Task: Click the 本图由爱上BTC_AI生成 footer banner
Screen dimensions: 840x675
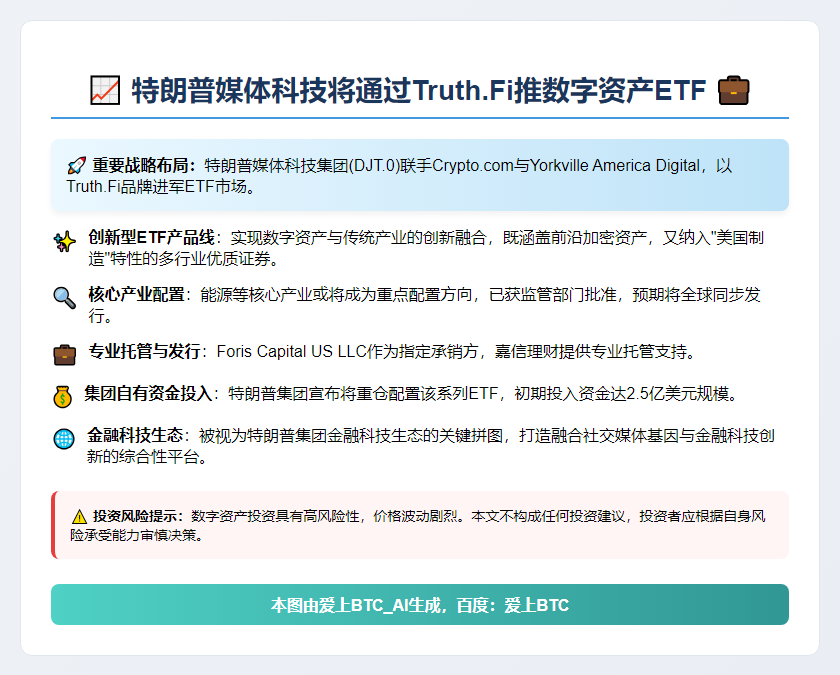Action: click(419, 604)
